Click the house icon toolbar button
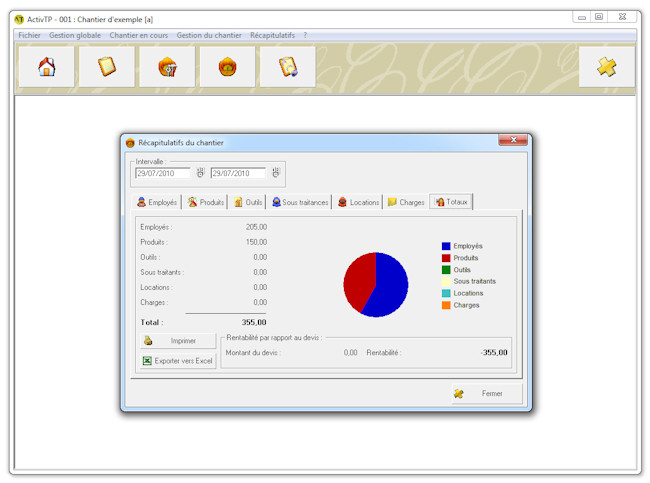The width and height of the screenshot is (650, 483). (46, 67)
